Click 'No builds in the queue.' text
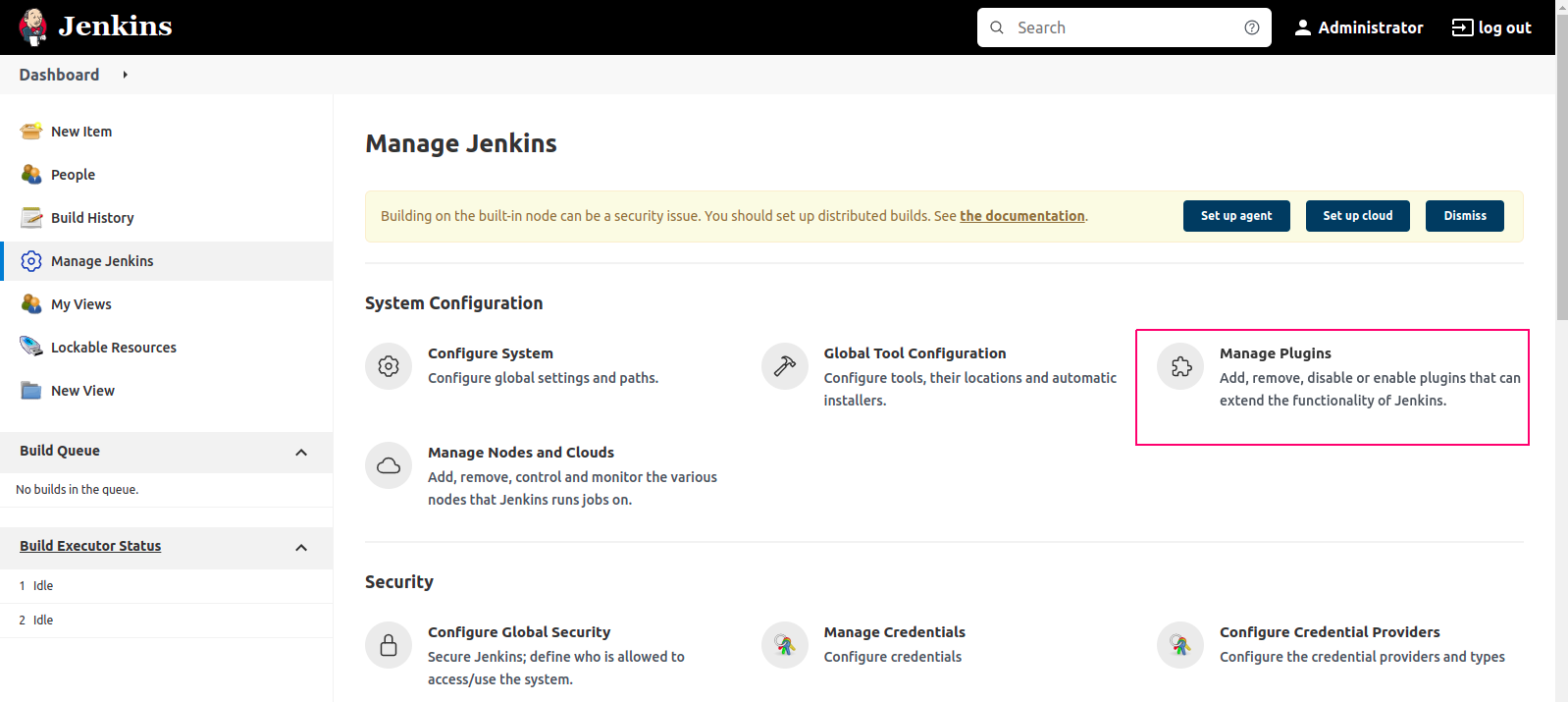Image resolution: width=1568 pixels, height=702 pixels. (x=77, y=490)
